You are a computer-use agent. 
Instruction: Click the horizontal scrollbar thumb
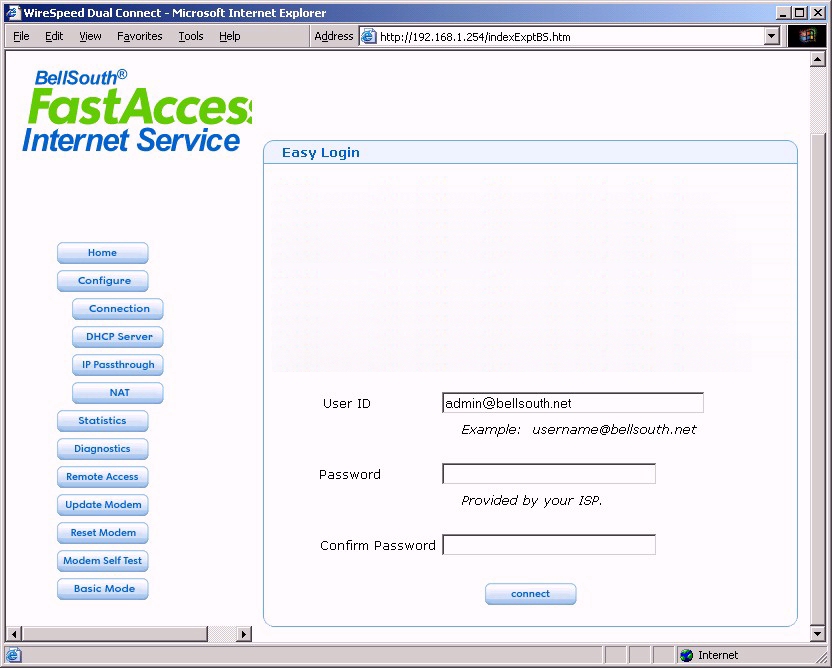click(115, 634)
